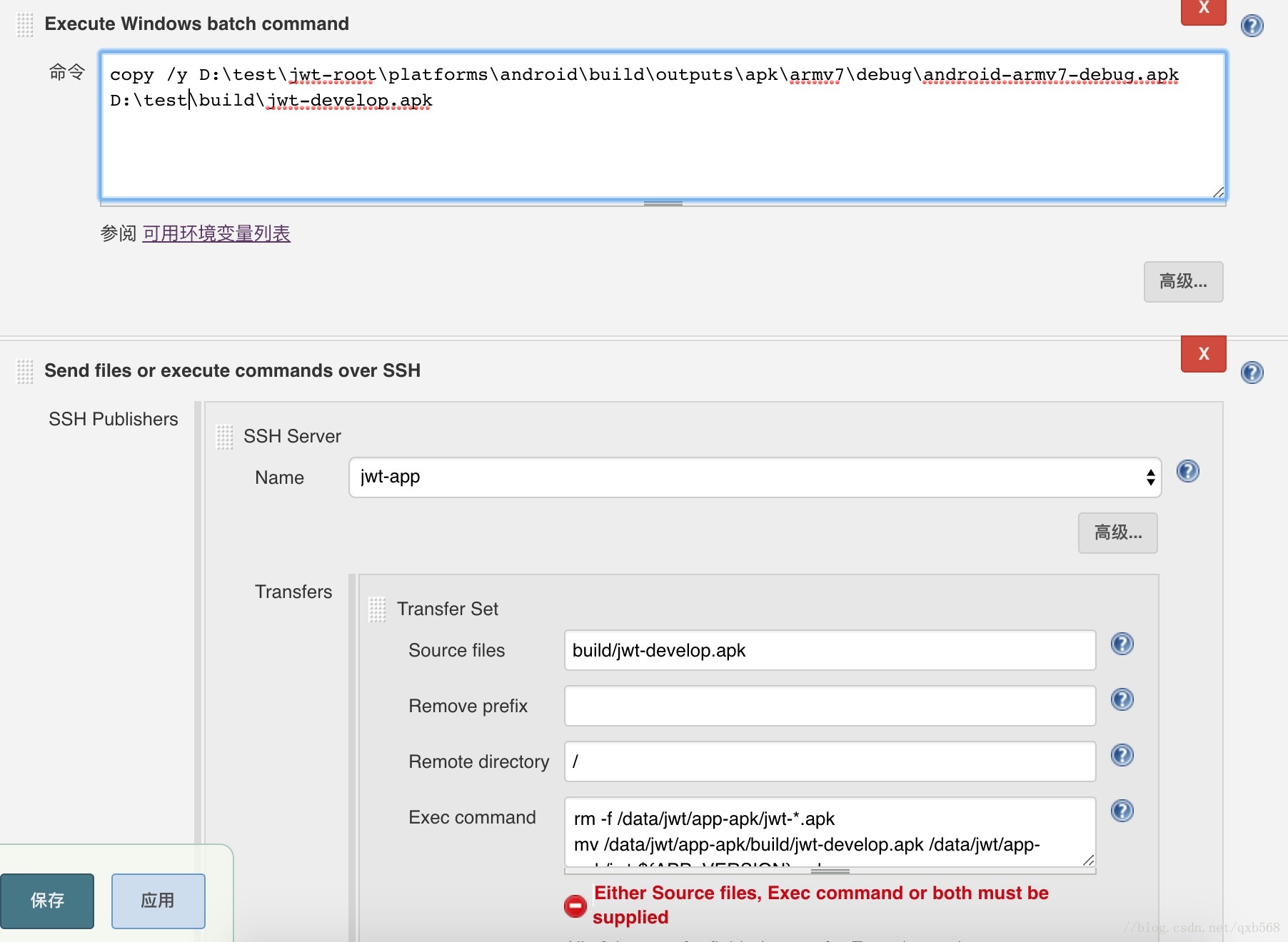Open the available environment variables list link

click(216, 233)
